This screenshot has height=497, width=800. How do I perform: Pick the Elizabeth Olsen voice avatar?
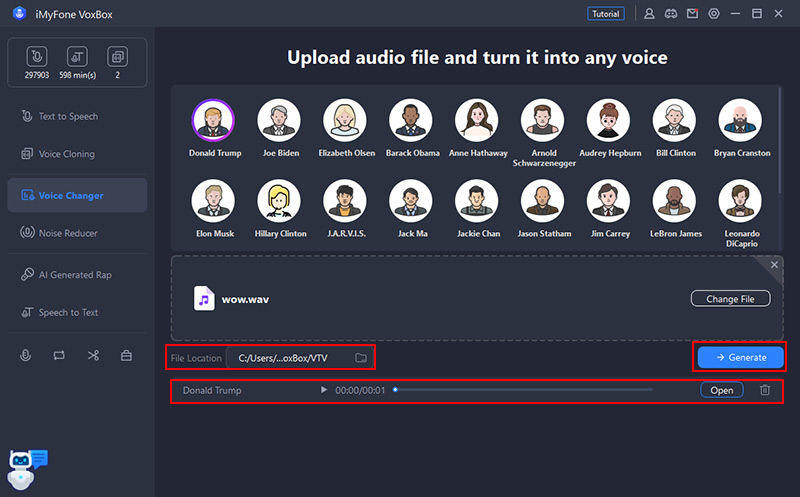pos(345,120)
